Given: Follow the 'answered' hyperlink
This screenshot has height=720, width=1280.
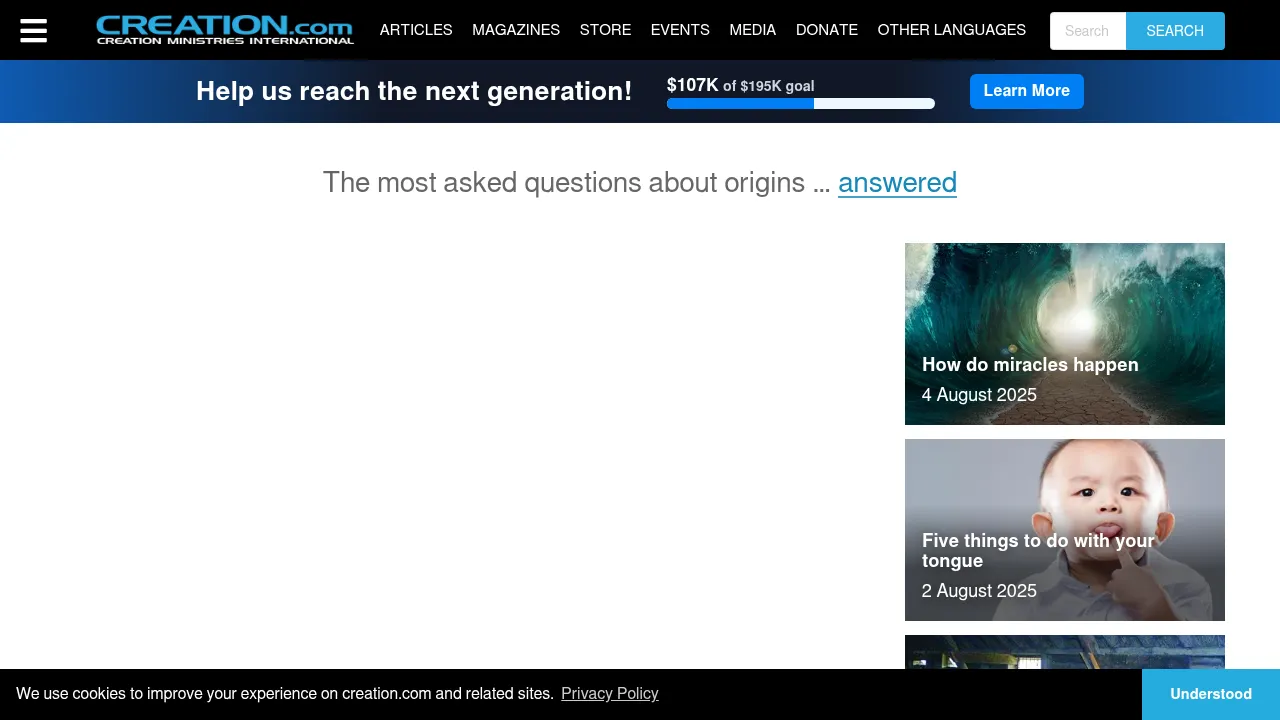Looking at the screenshot, I should click(x=897, y=183).
